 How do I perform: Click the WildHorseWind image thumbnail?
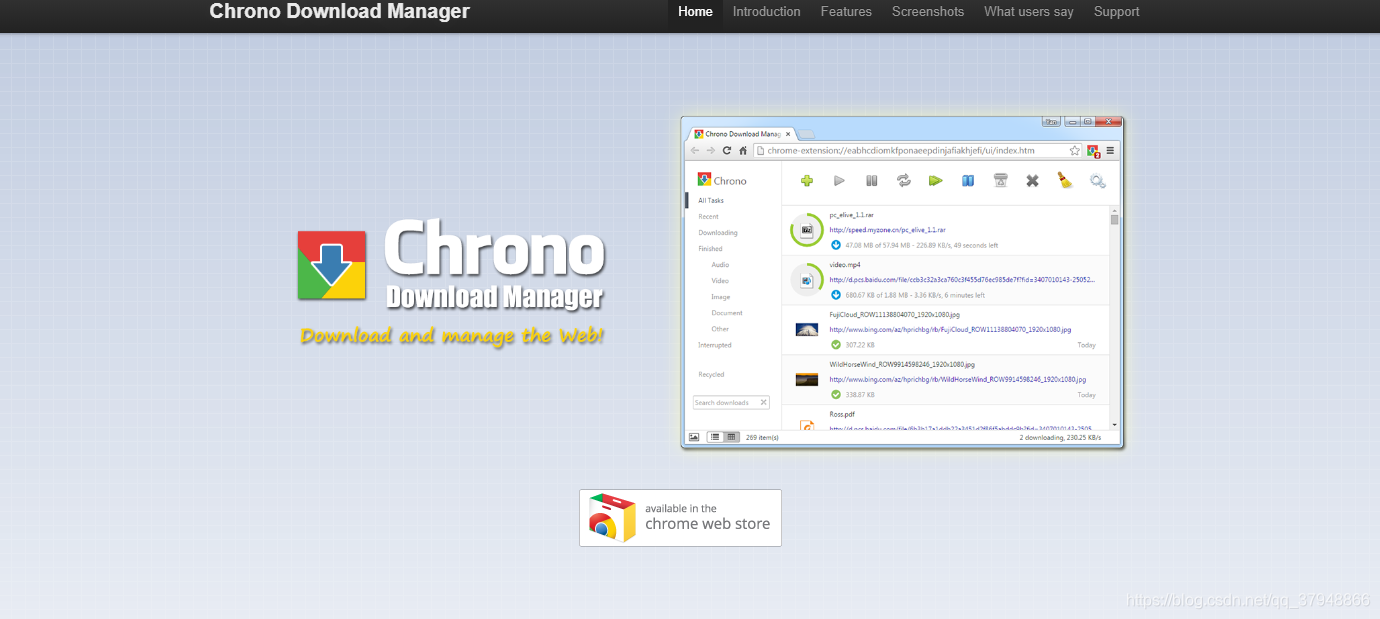point(807,380)
